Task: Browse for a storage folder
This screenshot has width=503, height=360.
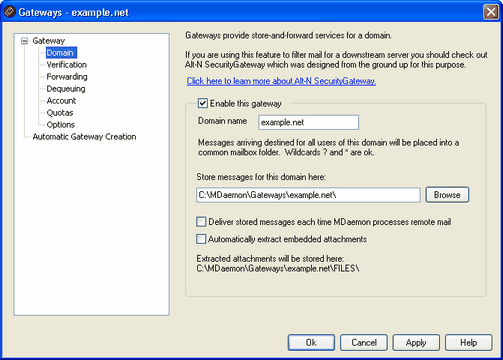Action: pyautogui.click(x=447, y=195)
